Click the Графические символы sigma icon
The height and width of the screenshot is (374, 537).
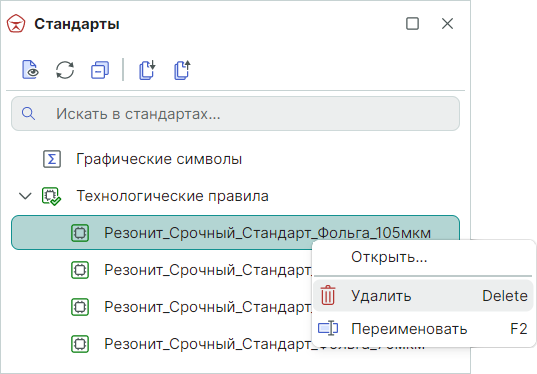click(x=52, y=159)
